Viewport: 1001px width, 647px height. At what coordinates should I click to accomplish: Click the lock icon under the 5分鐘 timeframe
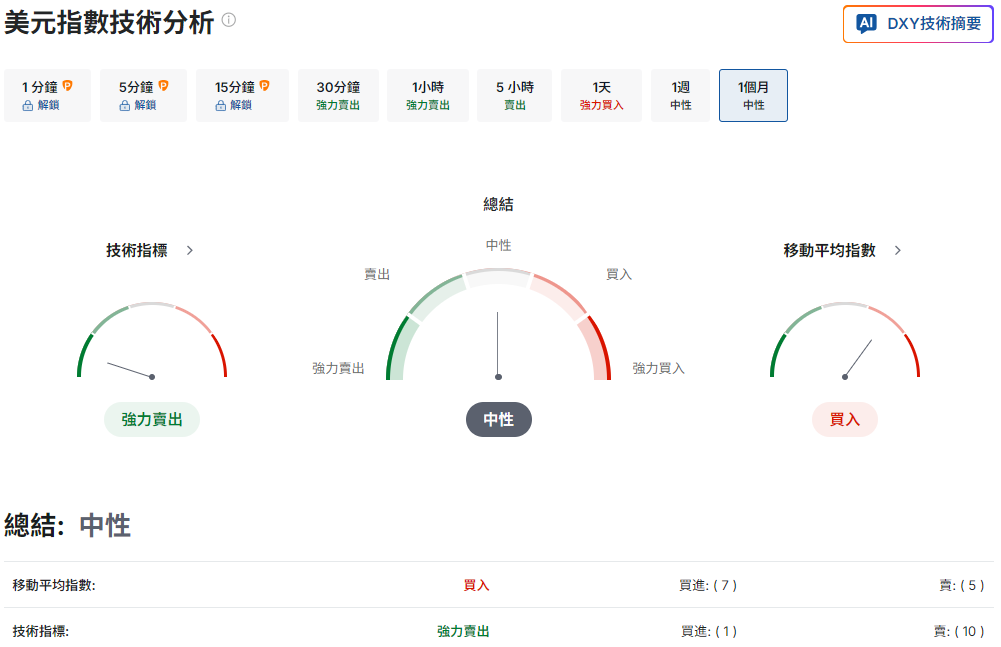pyautogui.click(x=123, y=105)
